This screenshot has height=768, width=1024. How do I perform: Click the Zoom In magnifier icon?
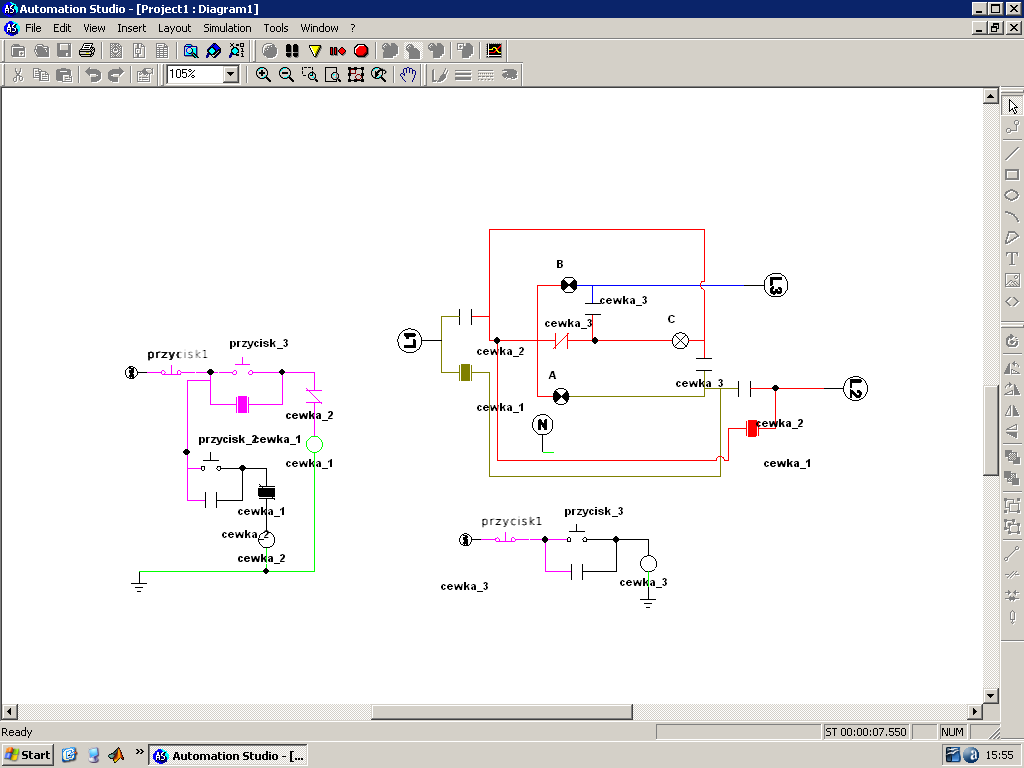pyautogui.click(x=263, y=74)
